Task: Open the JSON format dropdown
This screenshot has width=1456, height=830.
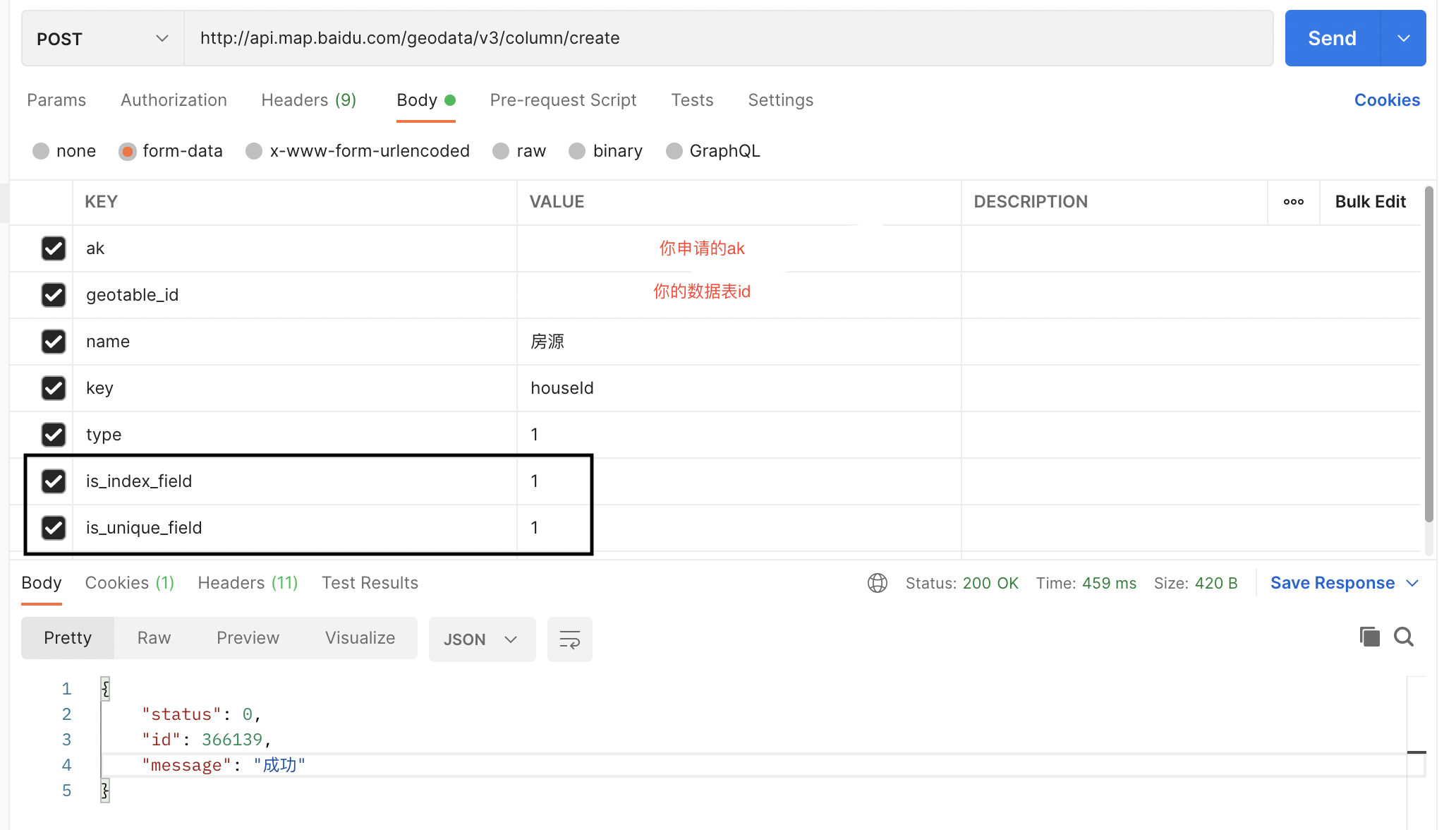Action: point(482,639)
